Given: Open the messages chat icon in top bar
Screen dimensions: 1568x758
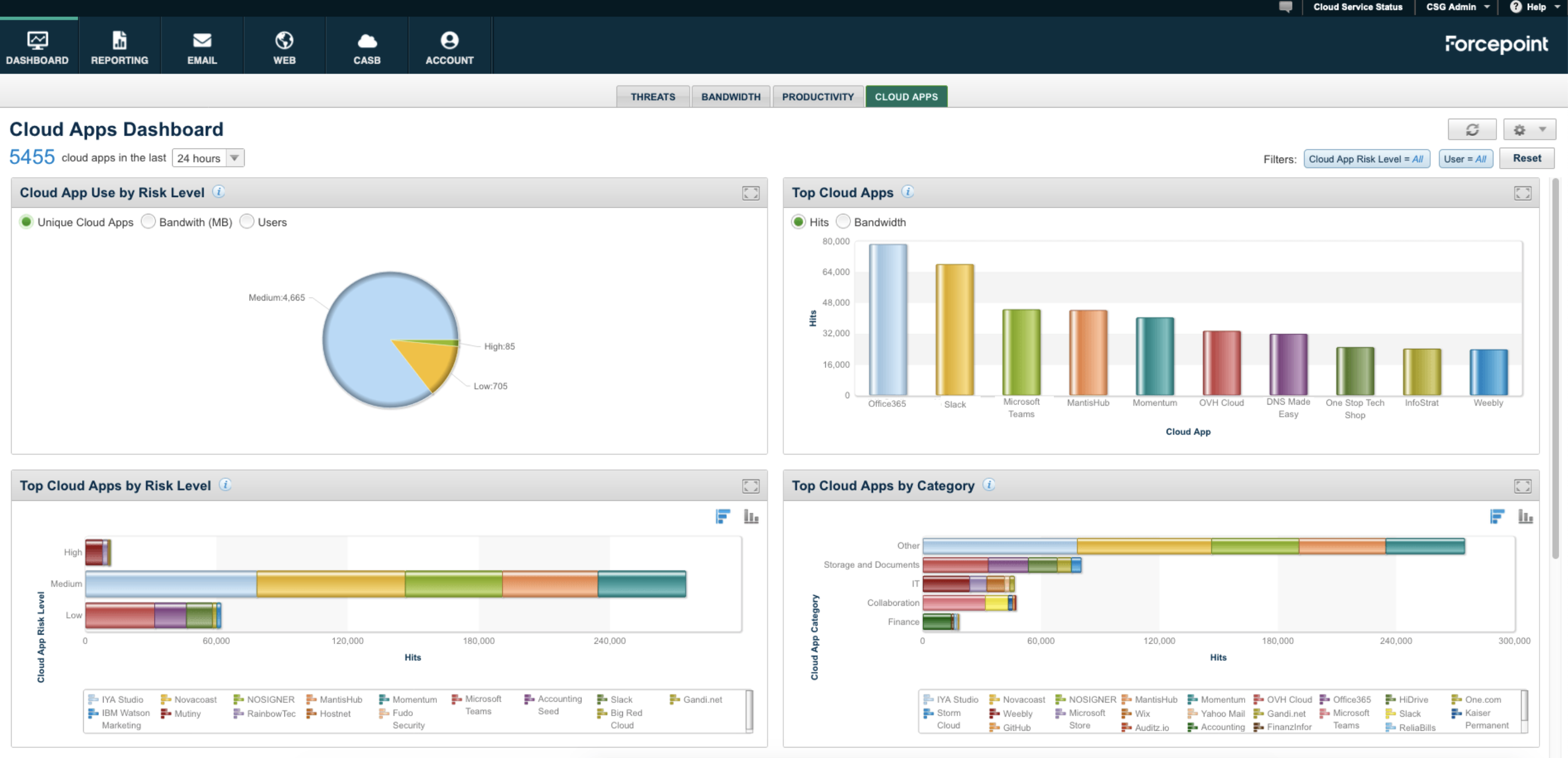Looking at the screenshot, I should tap(1285, 8).
